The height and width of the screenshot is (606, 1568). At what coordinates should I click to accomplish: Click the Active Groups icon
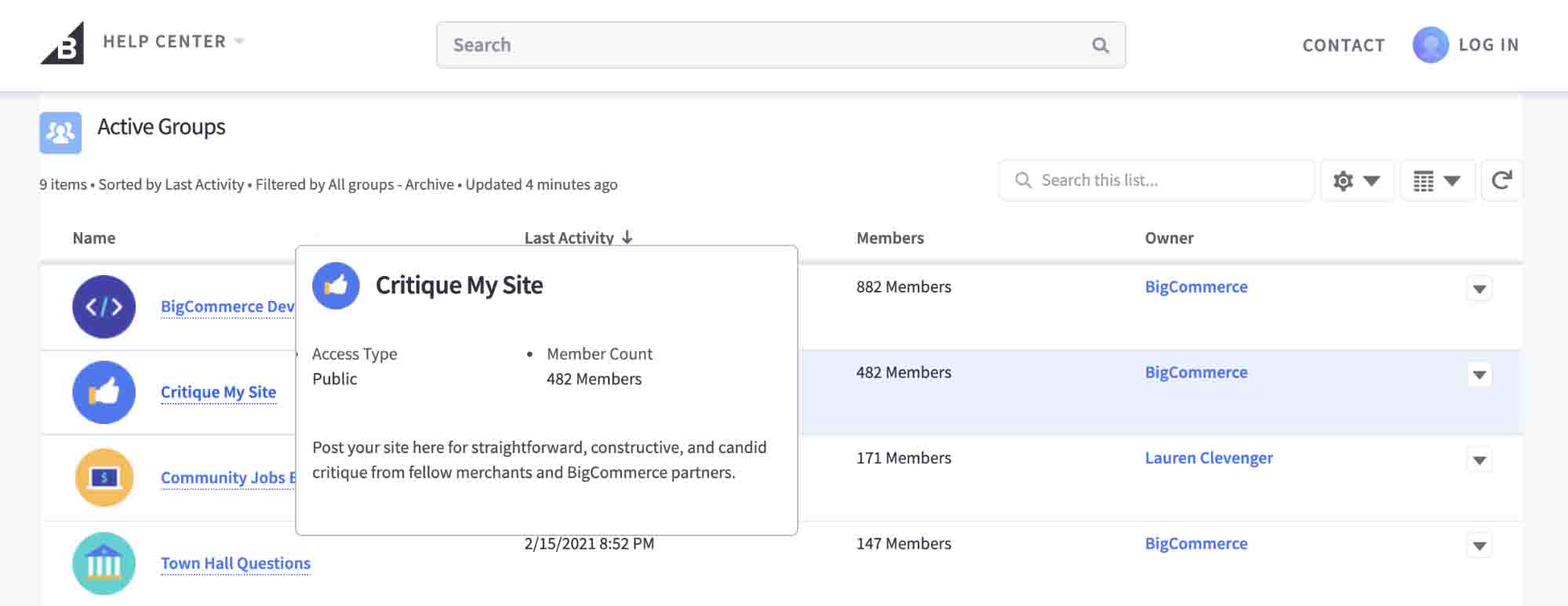(x=60, y=132)
